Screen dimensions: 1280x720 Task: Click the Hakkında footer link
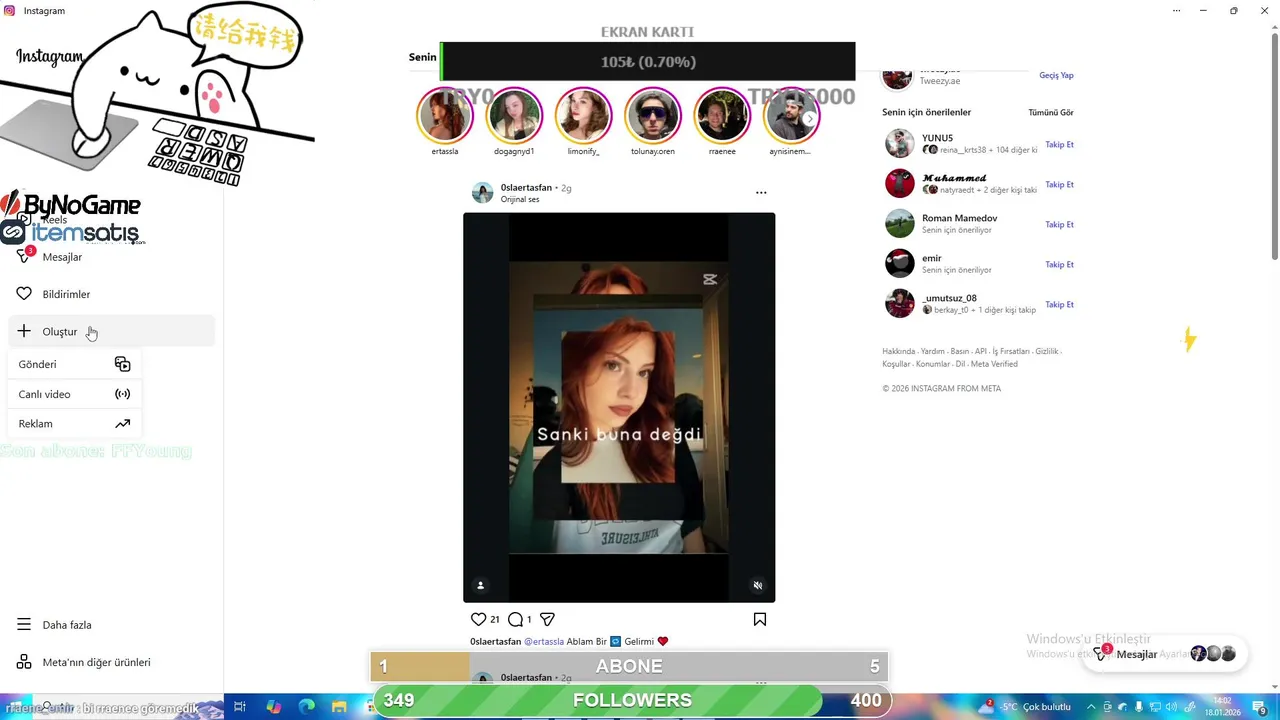pyautogui.click(x=898, y=351)
